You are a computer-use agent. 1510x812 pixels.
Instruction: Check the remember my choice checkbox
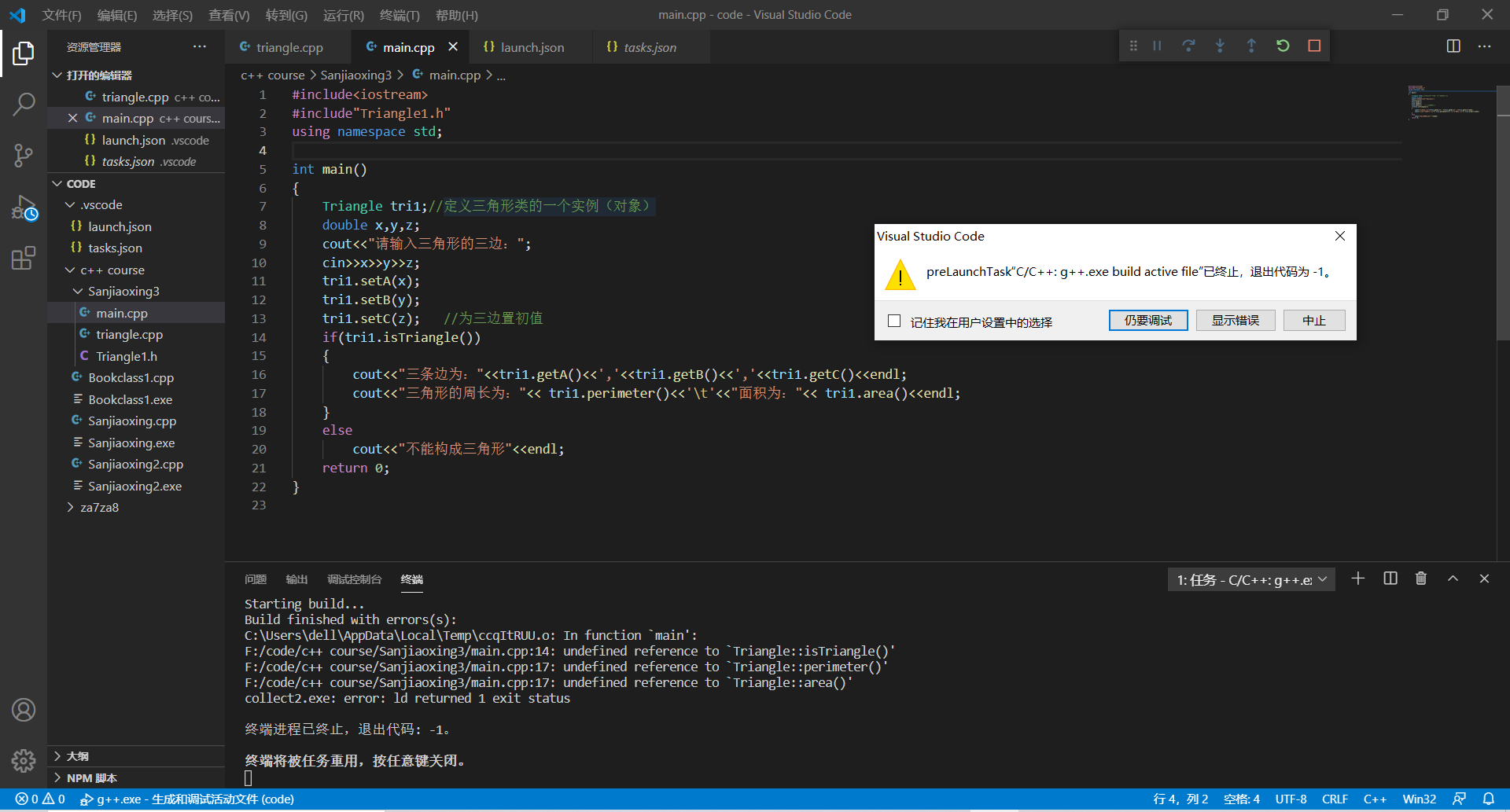click(894, 321)
